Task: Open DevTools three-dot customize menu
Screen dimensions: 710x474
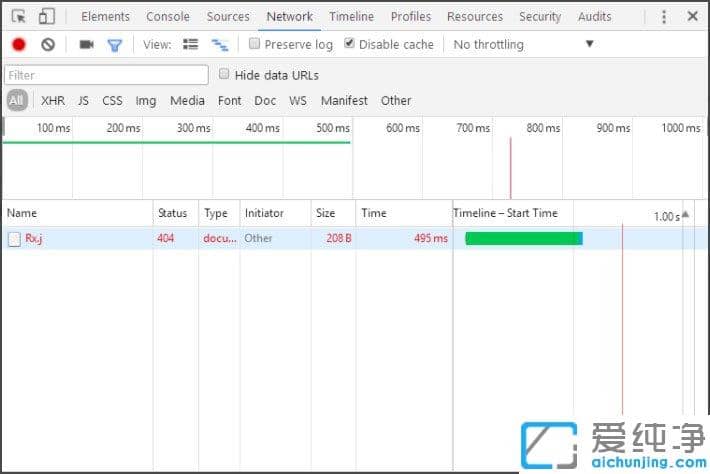Action: tap(664, 16)
